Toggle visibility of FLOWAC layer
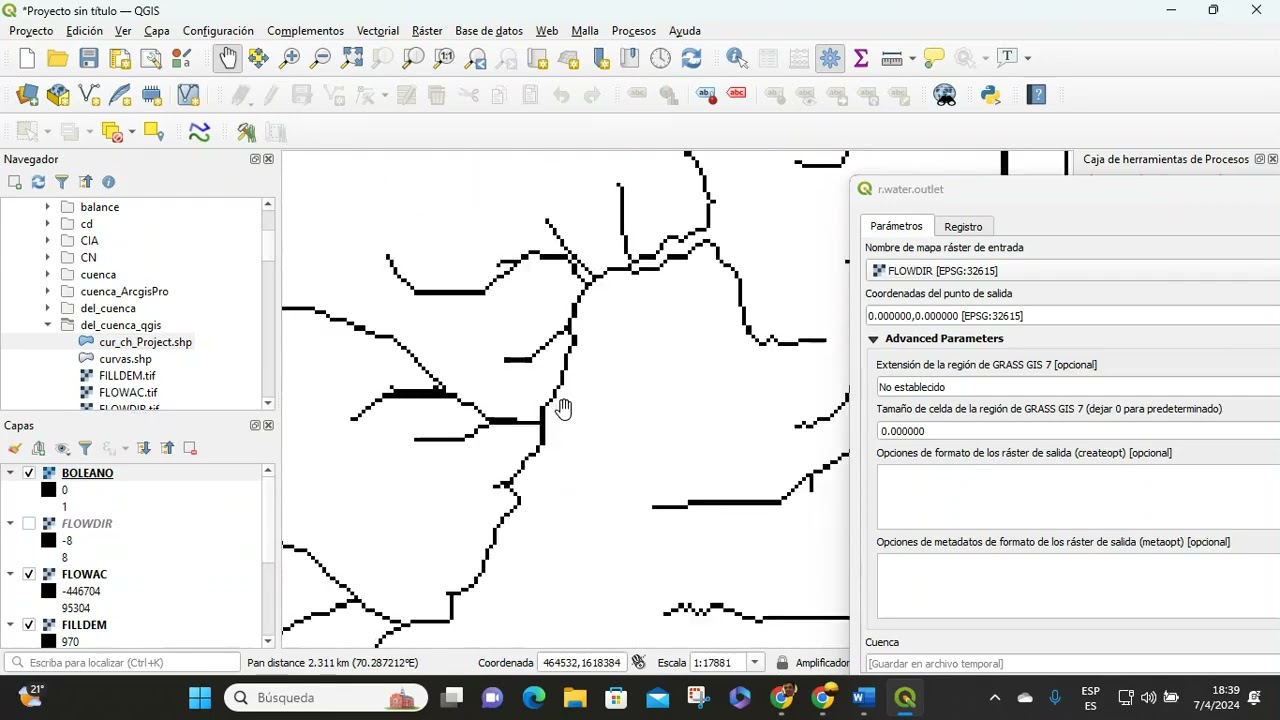This screenshot has width=1280, height=720. pos(29,575)
